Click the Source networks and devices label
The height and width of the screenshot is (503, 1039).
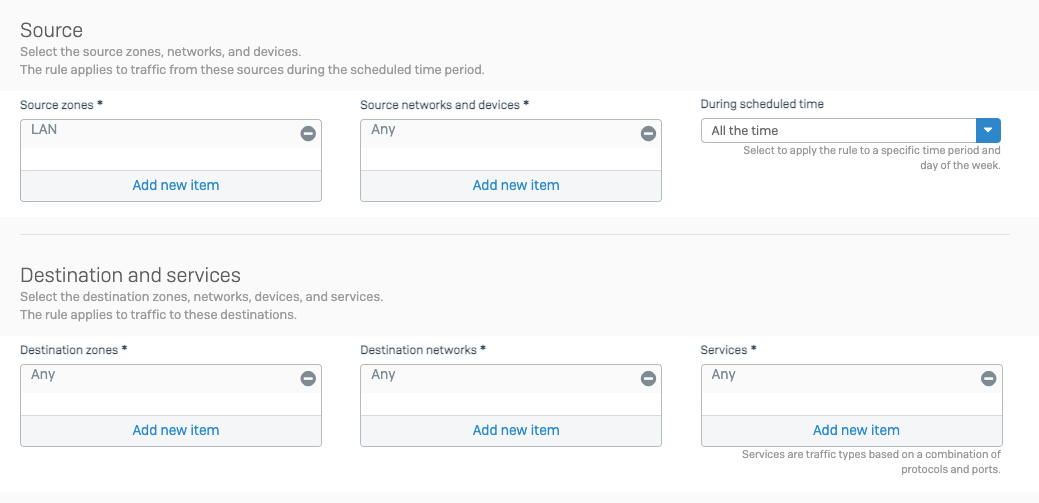(x=445, y=105)
